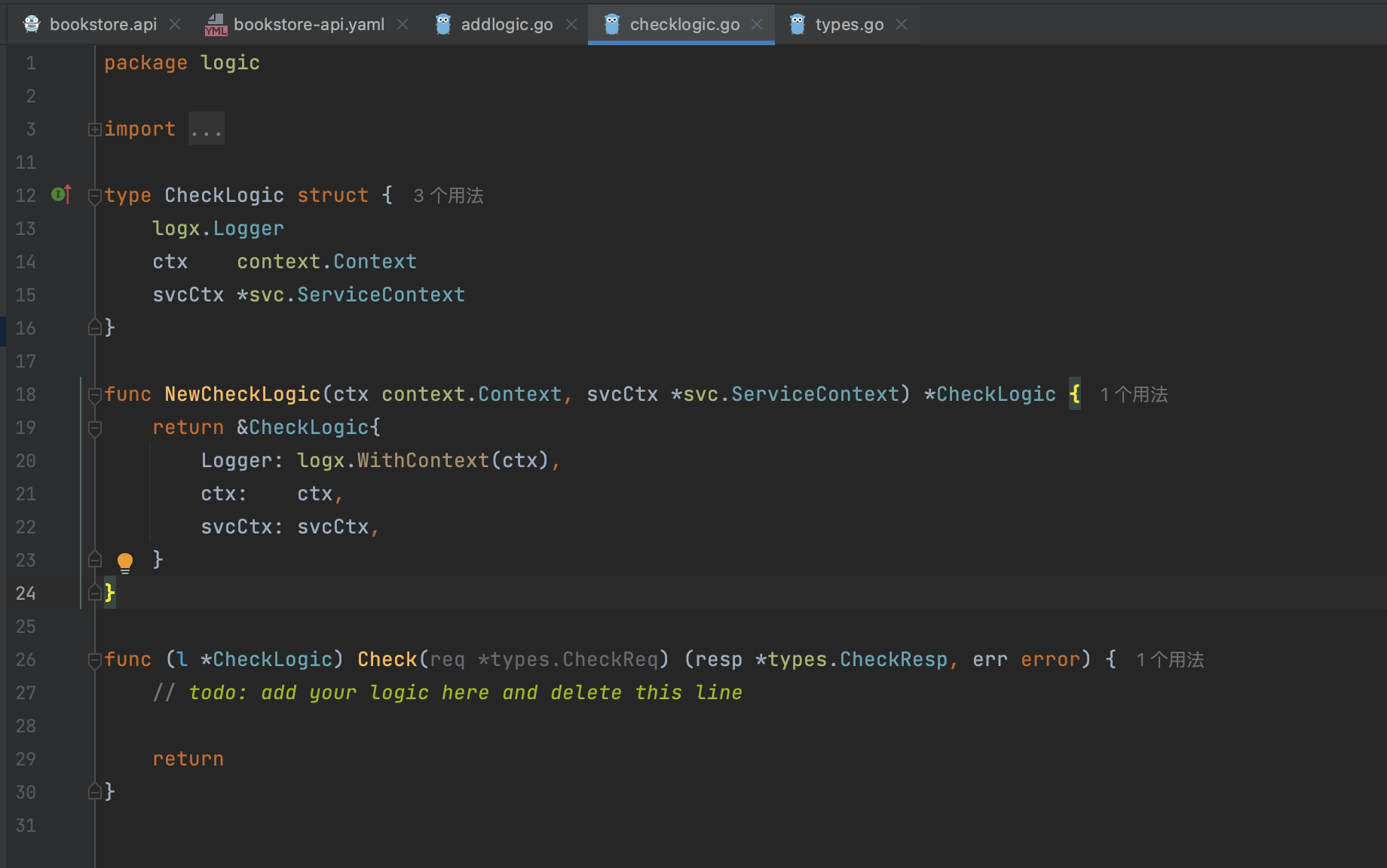Click line number 24 in the gutter
Viewport: 1387px width, 868px height.
click(26, 593)
